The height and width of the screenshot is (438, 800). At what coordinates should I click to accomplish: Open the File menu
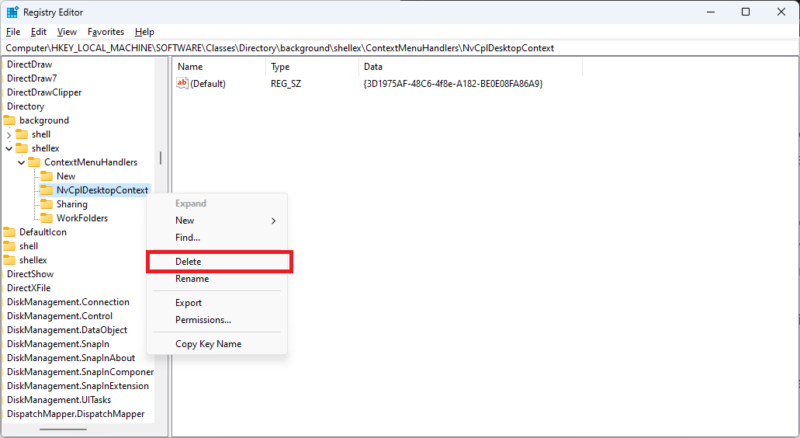tap(13, 32)
